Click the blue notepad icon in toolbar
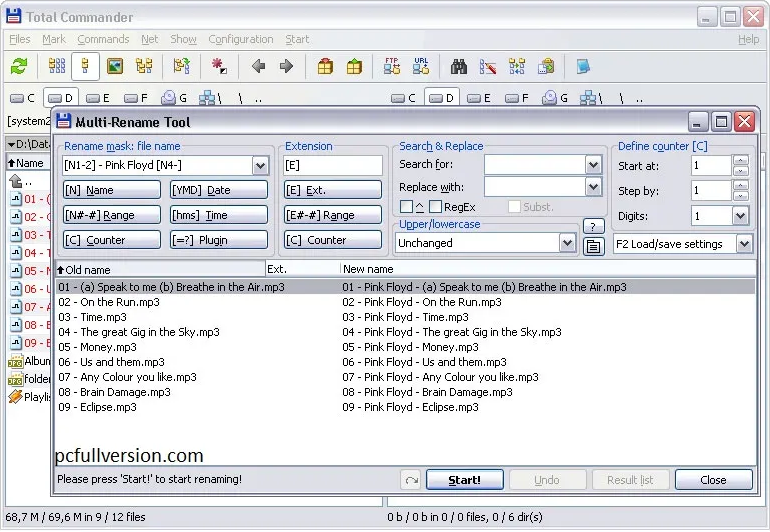770x532 pixels. click(583, 66)
